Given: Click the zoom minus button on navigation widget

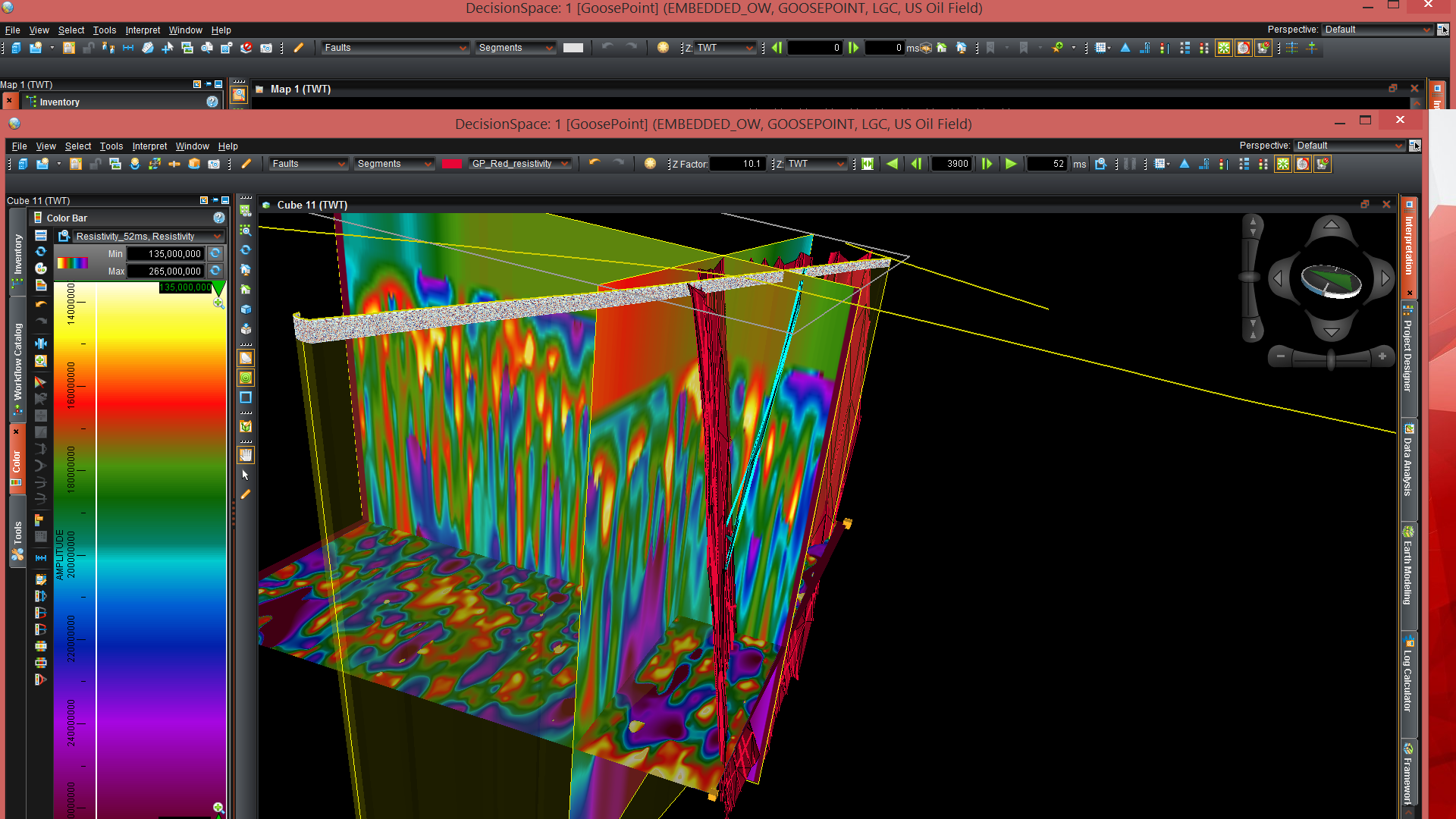Looking at the screenshot, I should click(x=1281, y=356).
